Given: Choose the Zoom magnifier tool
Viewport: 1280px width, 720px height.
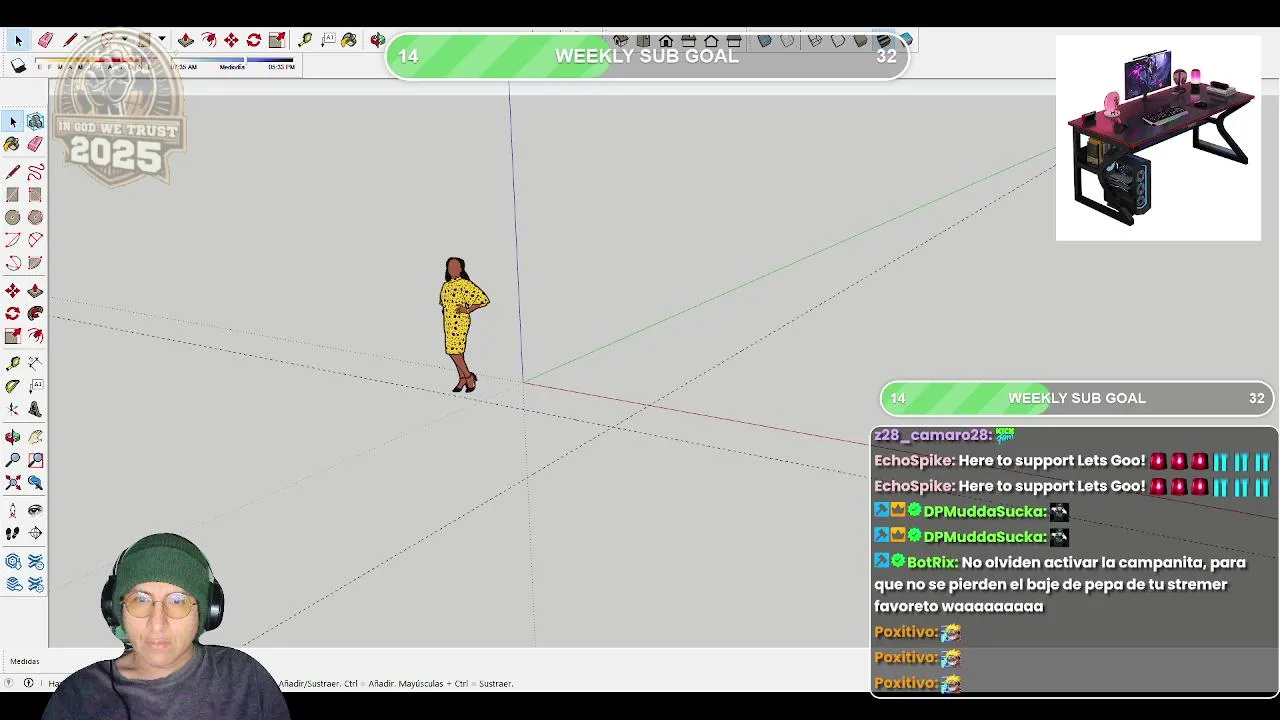Looking at the screenshot, I should click(x=13, y=460).
